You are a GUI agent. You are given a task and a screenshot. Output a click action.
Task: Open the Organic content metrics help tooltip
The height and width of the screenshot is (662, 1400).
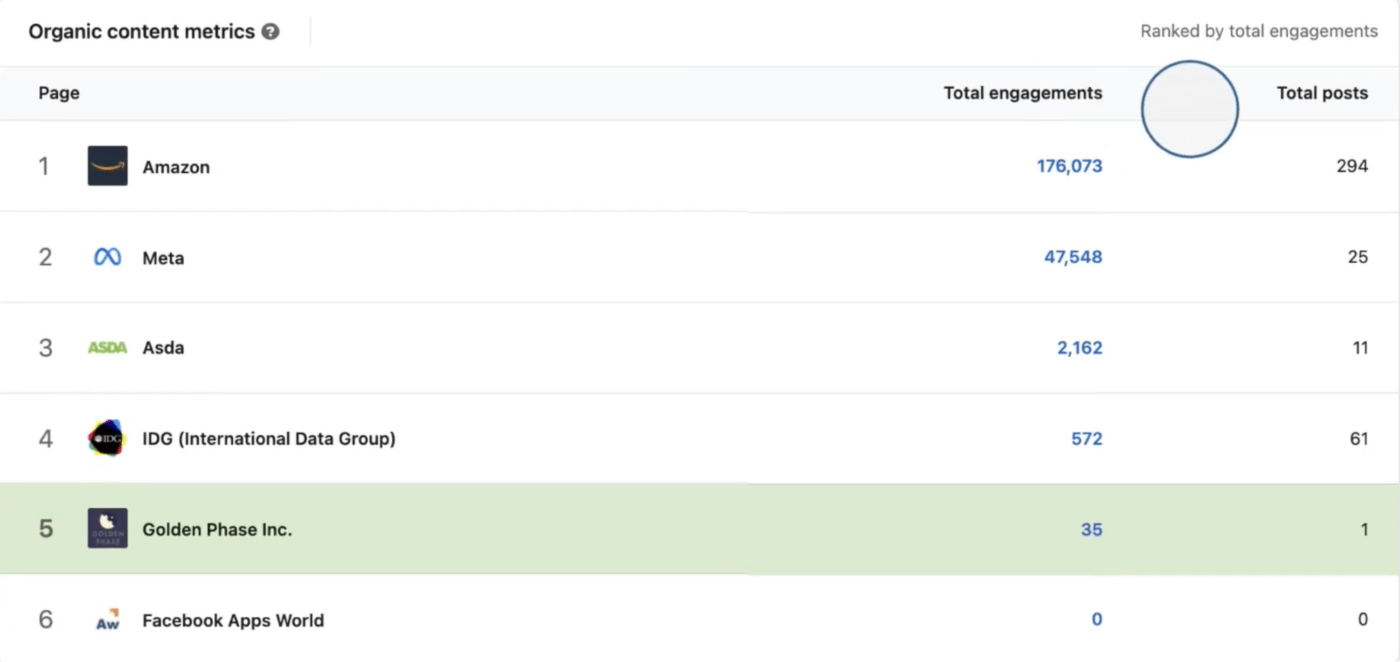[x=270, y=31]
